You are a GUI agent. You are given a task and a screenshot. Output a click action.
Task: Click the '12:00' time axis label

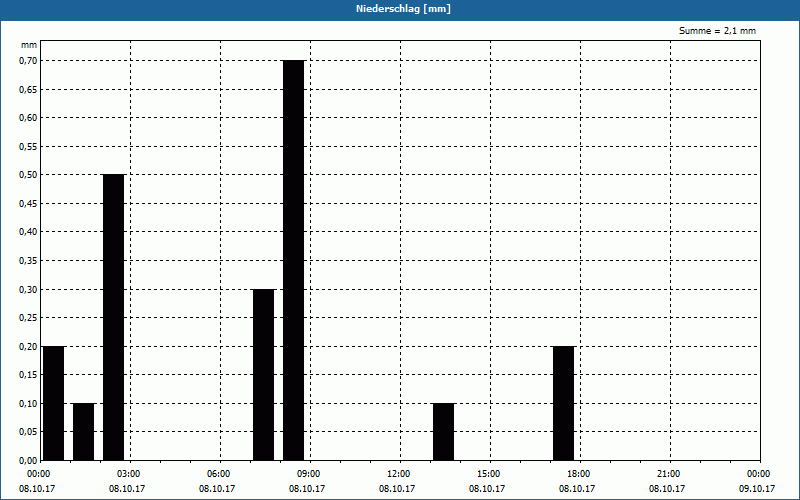(398, 474)
